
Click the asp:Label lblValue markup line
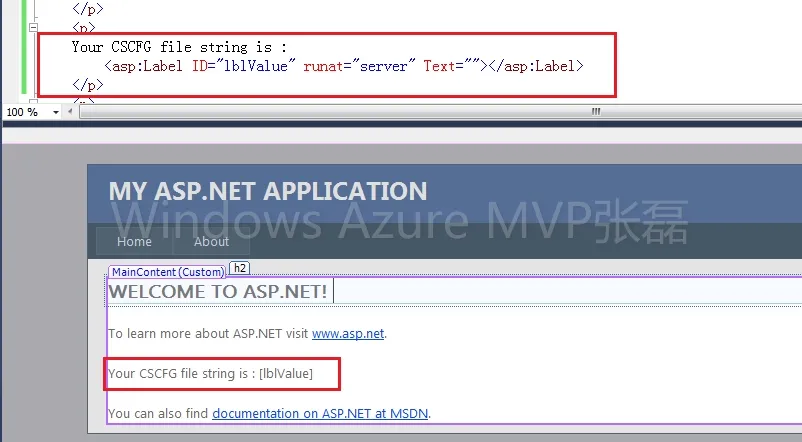coord(344,66)
